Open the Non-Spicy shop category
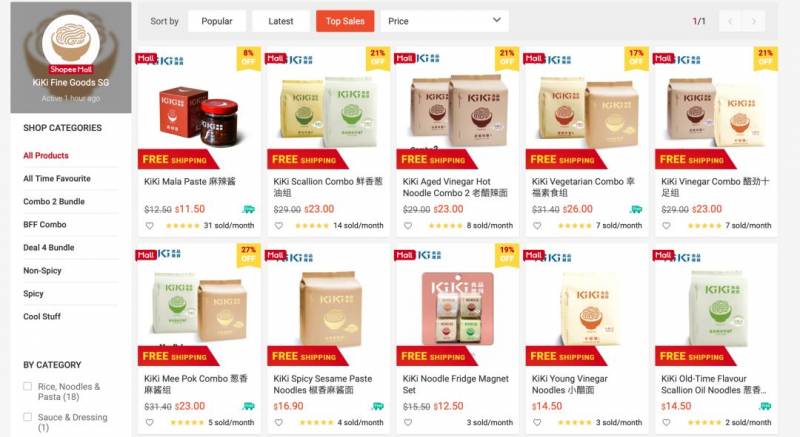The width and height of the screenshot is (800, 437). pos(42,271)
